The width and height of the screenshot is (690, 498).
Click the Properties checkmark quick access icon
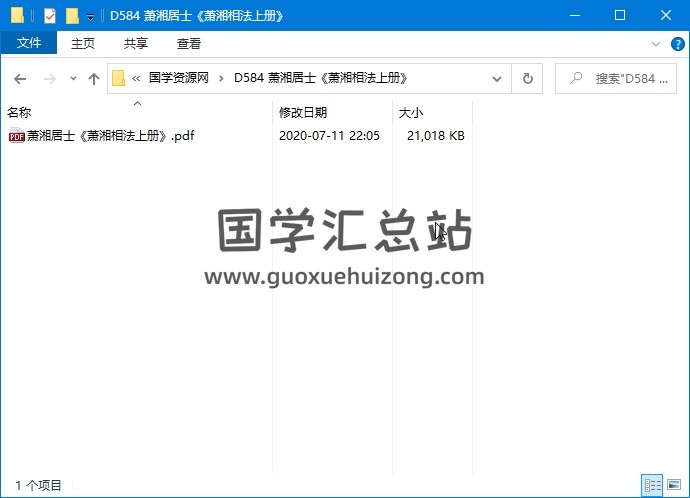pyautogui.click(x=50, y=16)
